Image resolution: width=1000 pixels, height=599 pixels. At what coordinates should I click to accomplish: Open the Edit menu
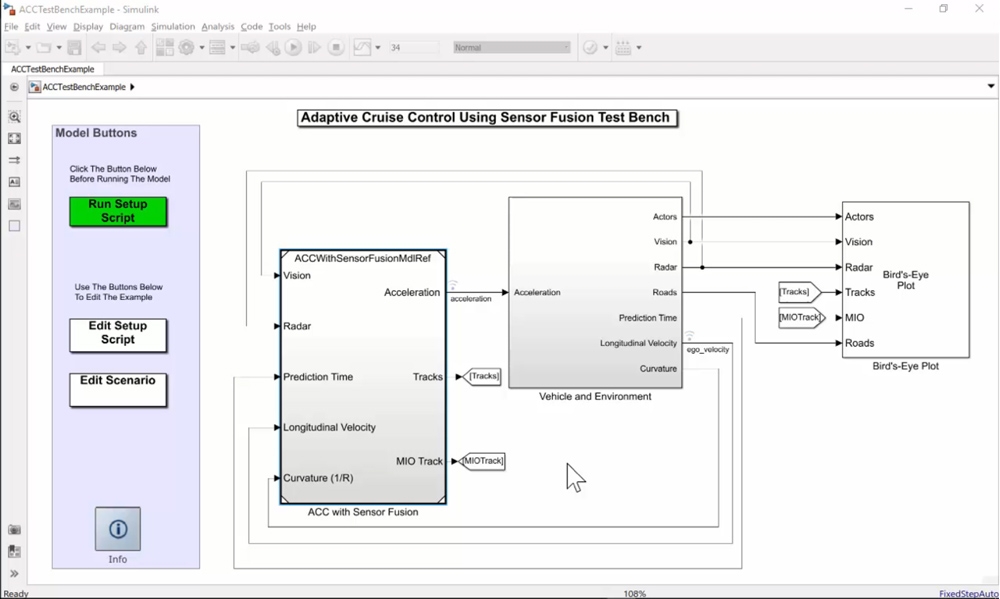tap(32, 26)
